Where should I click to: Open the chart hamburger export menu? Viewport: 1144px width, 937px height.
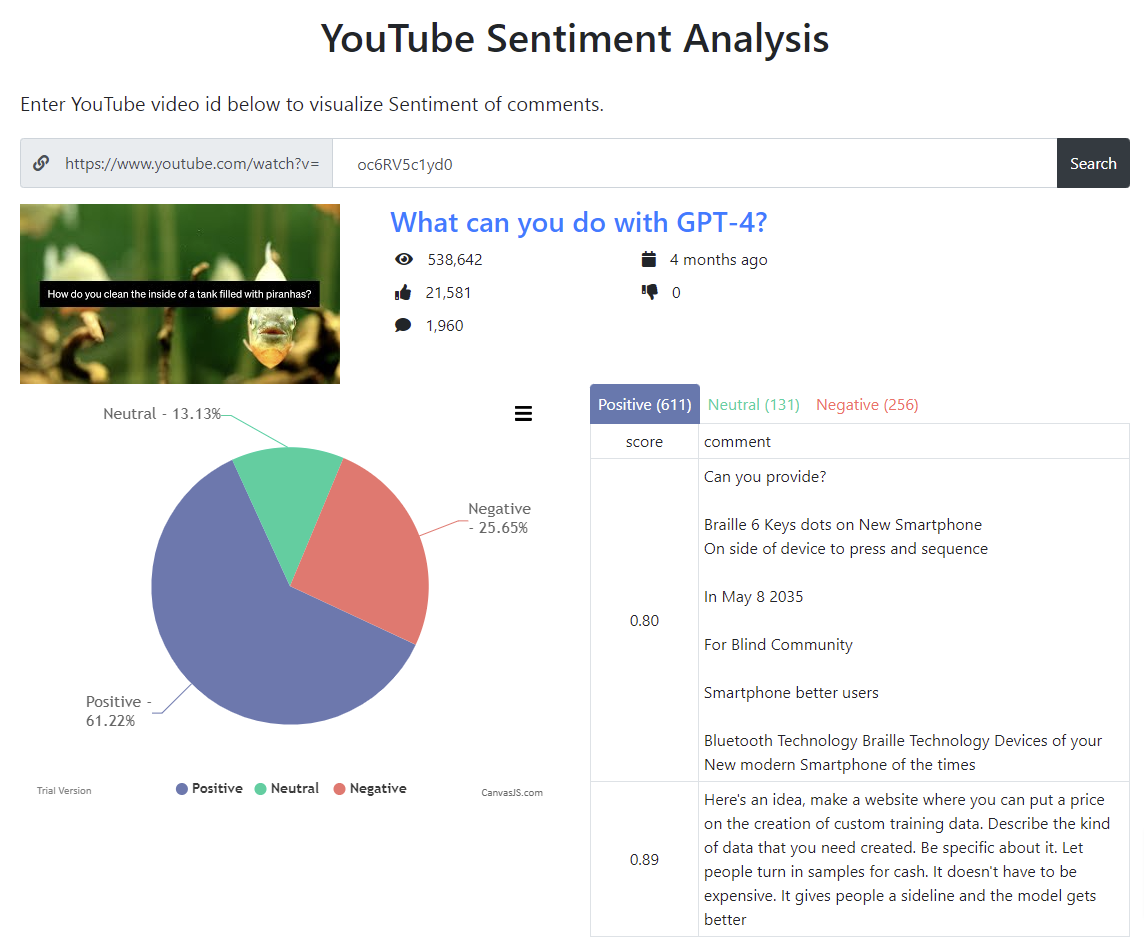[523, 413]
